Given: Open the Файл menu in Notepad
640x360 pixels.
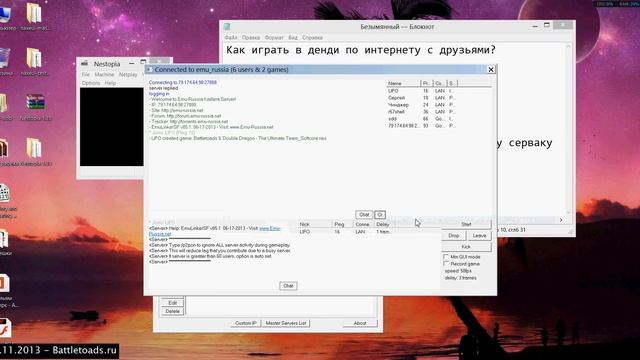Looking at the screenshot, I should (231, 38).
